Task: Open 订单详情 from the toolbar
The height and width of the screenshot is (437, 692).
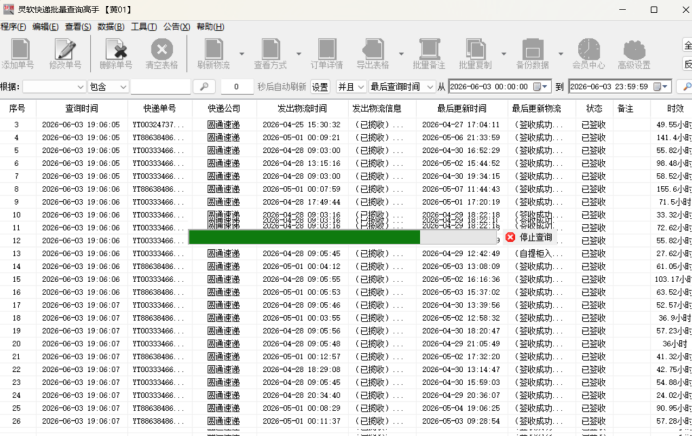Action: pyautogui.click(x=327, y=53)
